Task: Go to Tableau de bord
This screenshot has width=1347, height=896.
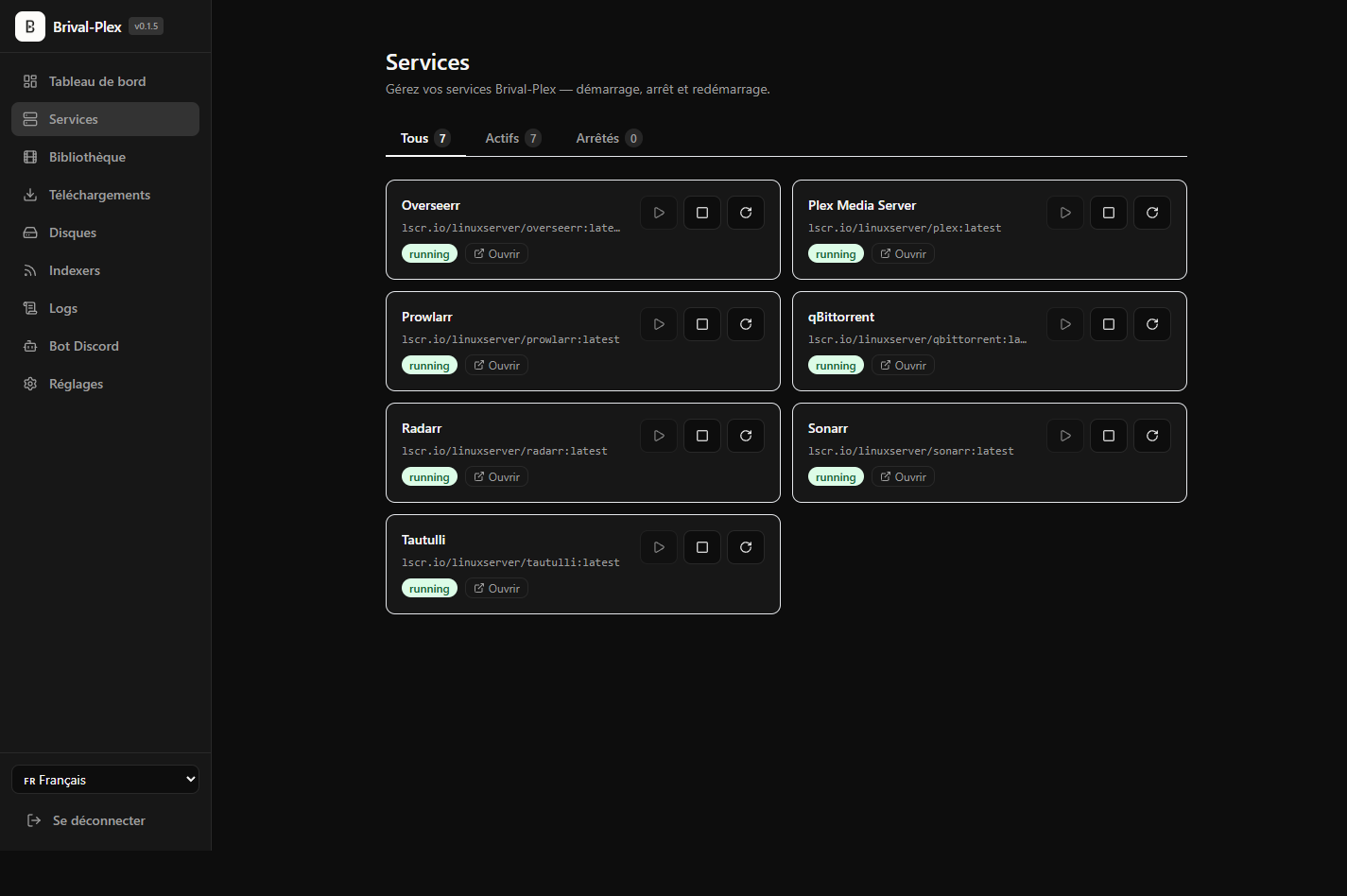Action: click(105, 81)
